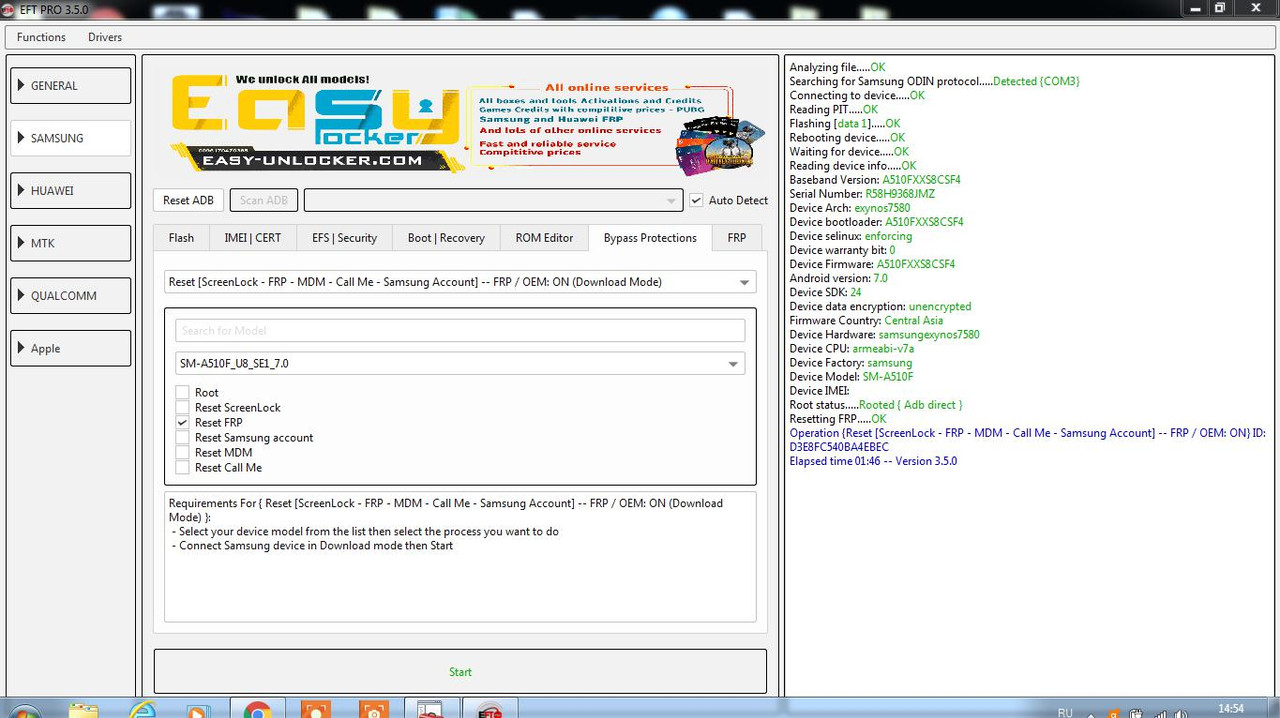Screen dimensions: 1280x718
Task: Click log line 'Device Hardware: samsungexynos7580'
Action: point(885,335)
